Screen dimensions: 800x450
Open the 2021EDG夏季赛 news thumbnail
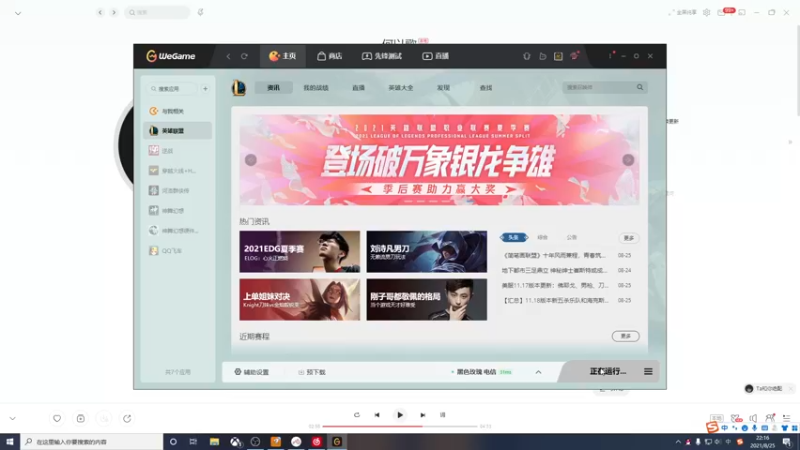point(299,252)
